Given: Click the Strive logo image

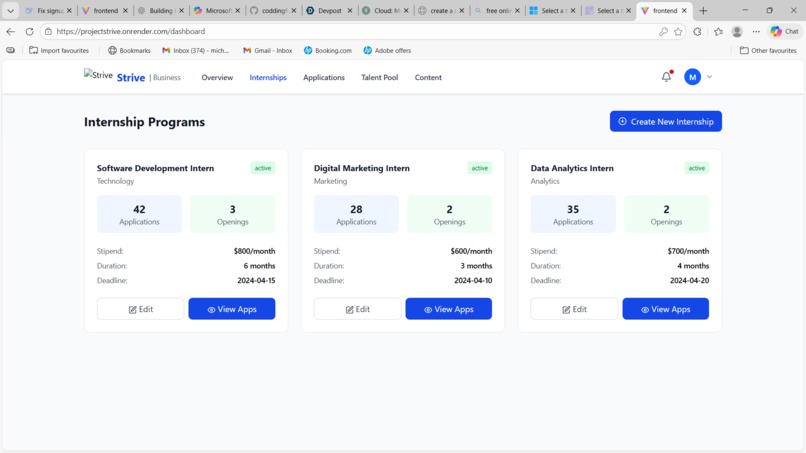Looking at the screenshot, I should pyautogui.click(x=98, y=75).
